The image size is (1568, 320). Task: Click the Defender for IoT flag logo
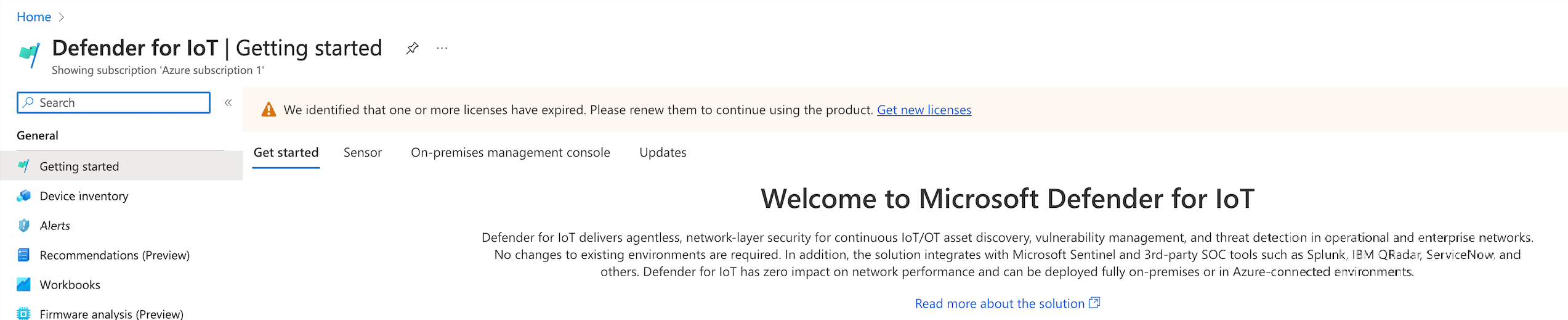[29, 54]
